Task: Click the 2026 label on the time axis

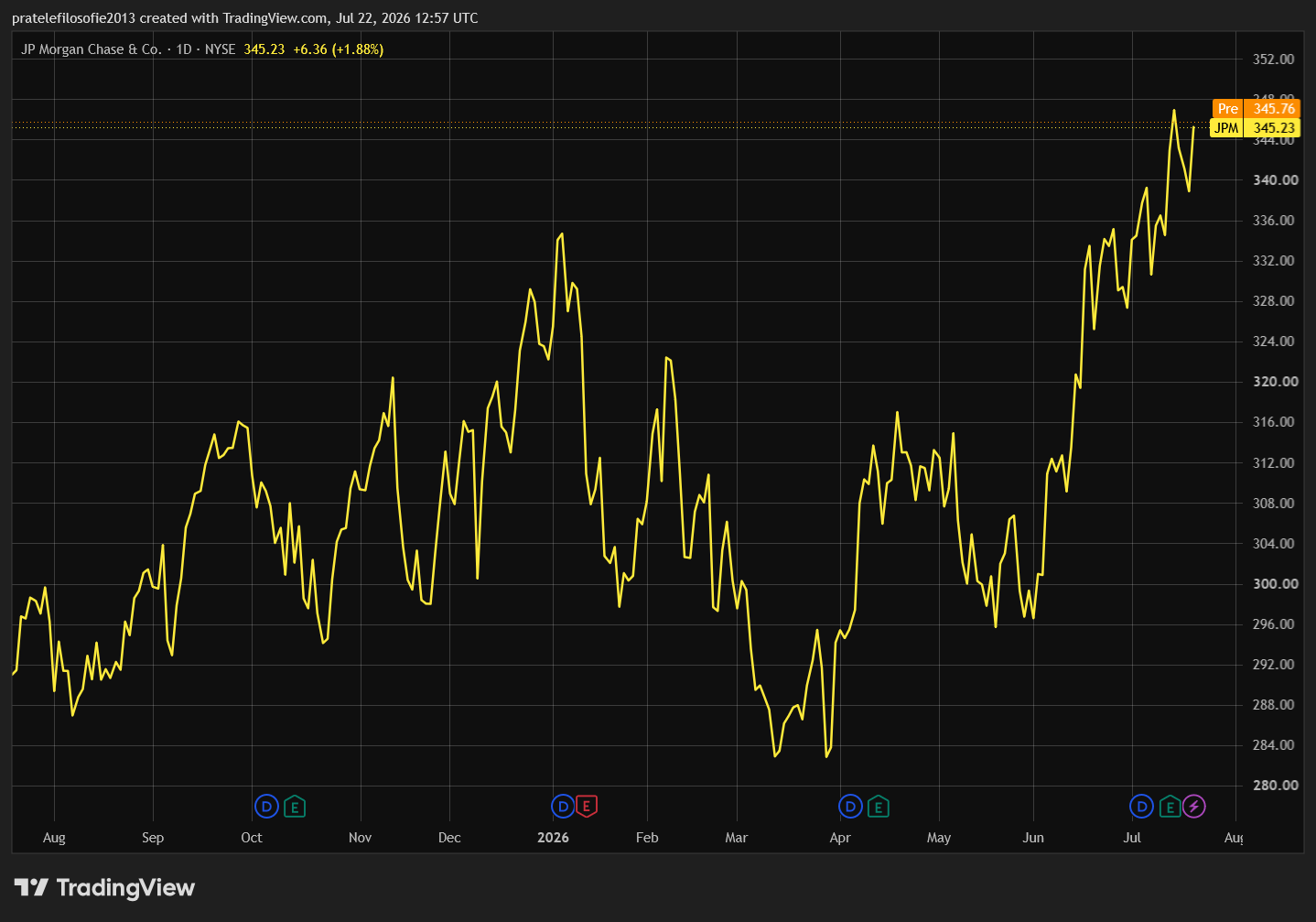Action: 553,838
